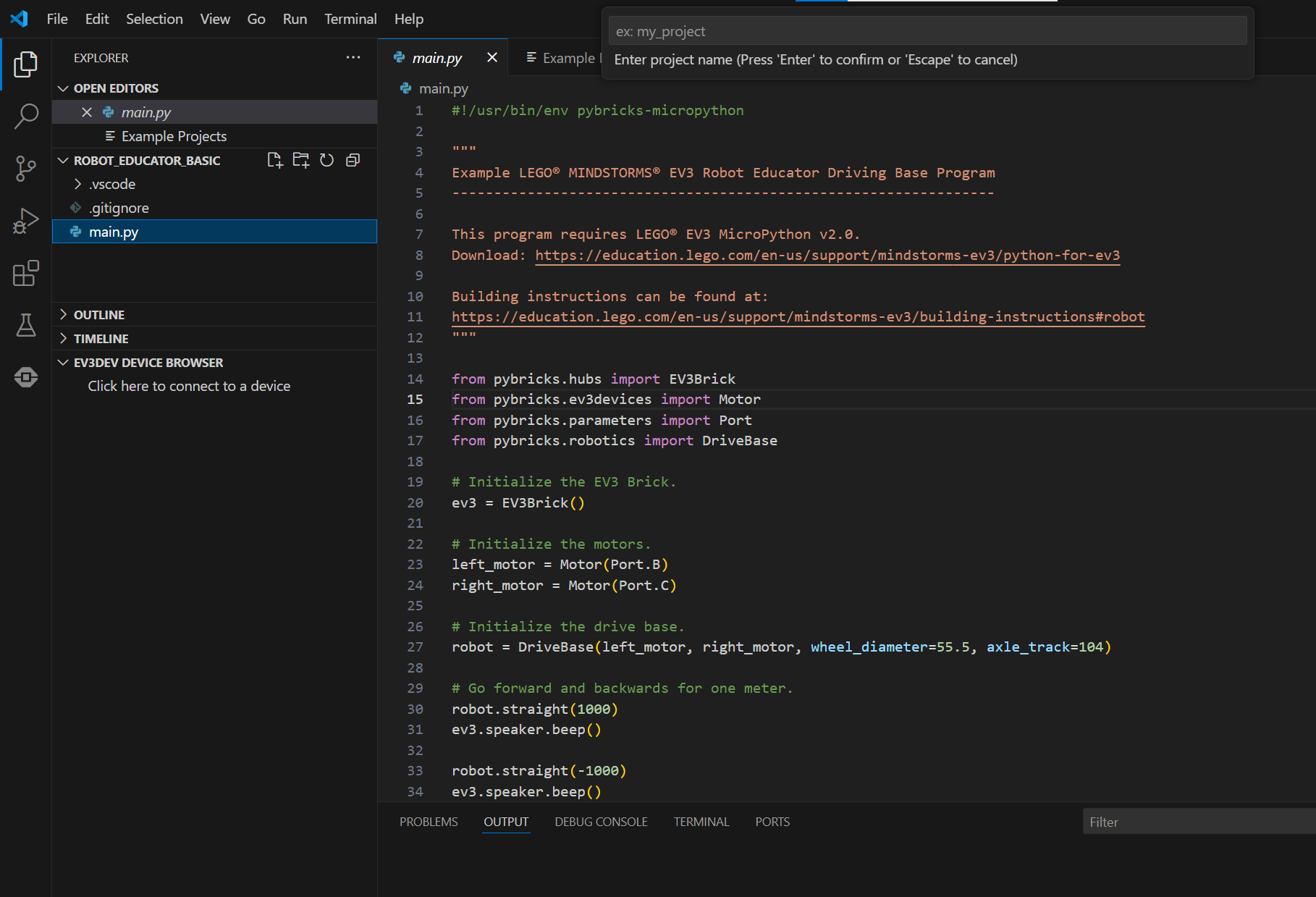Screen dimensions: 1316x897
Task: Click the EXPLORER panel title
Action: tap(101, 58)
